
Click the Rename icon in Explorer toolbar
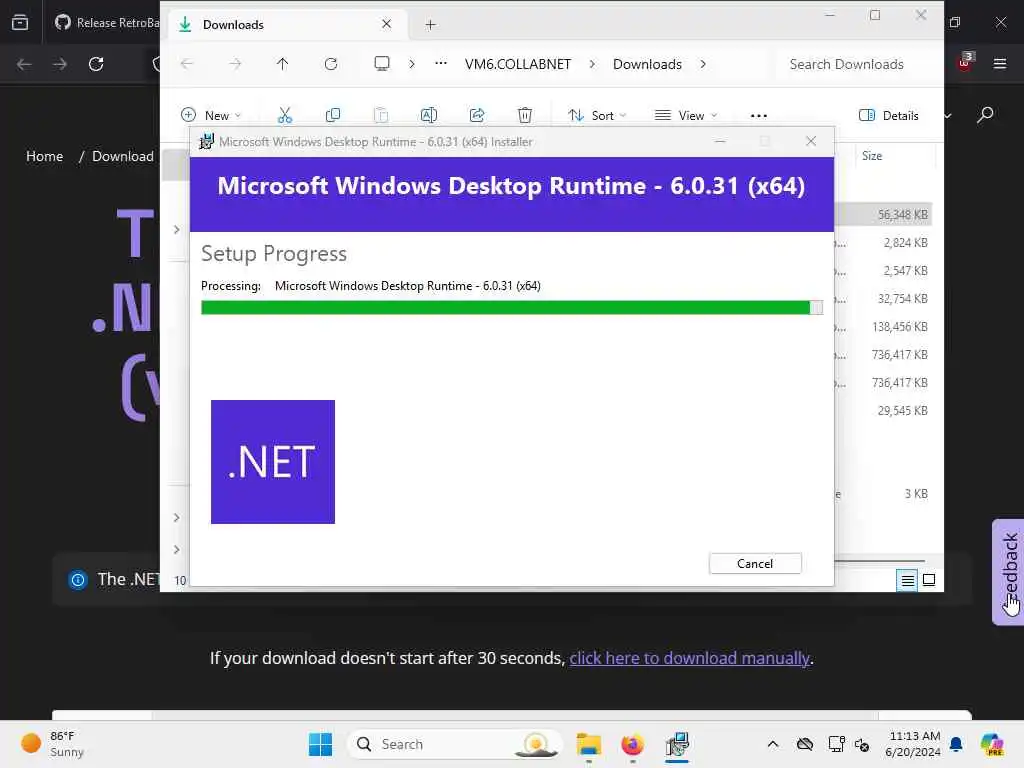428,116
